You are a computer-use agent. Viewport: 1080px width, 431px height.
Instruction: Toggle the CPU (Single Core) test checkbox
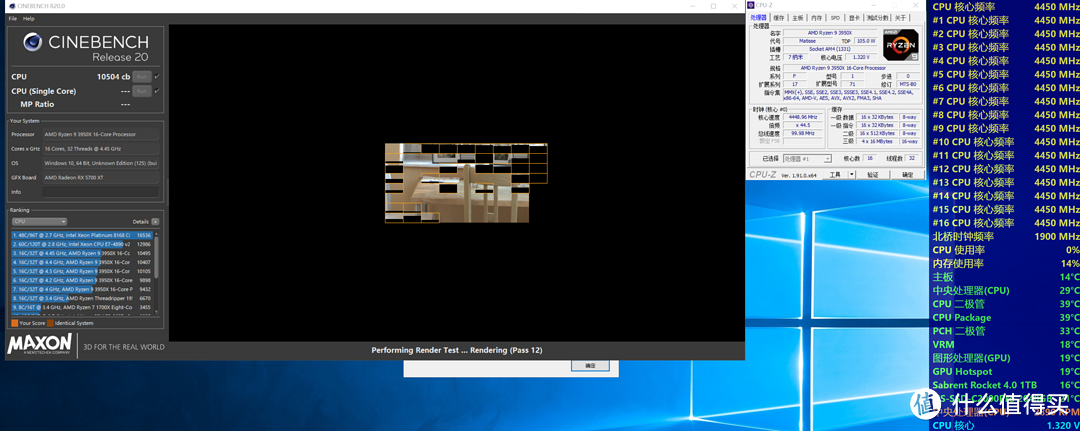coord(157,91)
